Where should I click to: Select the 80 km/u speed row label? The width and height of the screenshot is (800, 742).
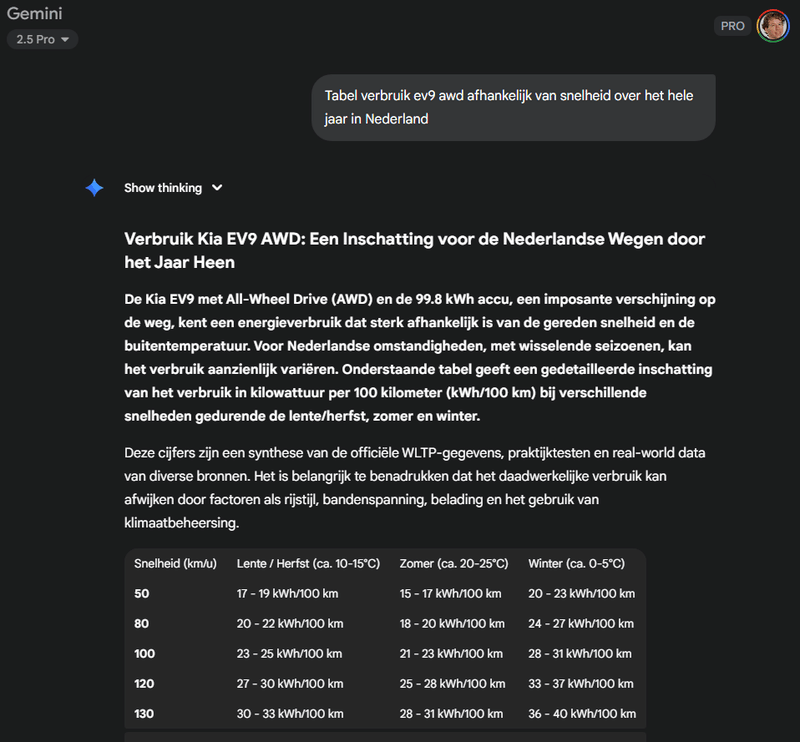point(142,623)
